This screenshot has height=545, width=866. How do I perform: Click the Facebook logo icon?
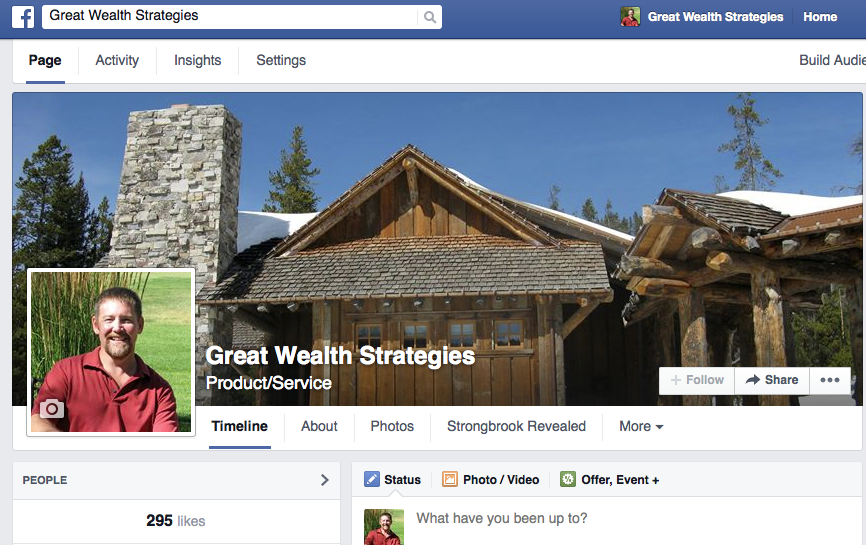point(23,17)
